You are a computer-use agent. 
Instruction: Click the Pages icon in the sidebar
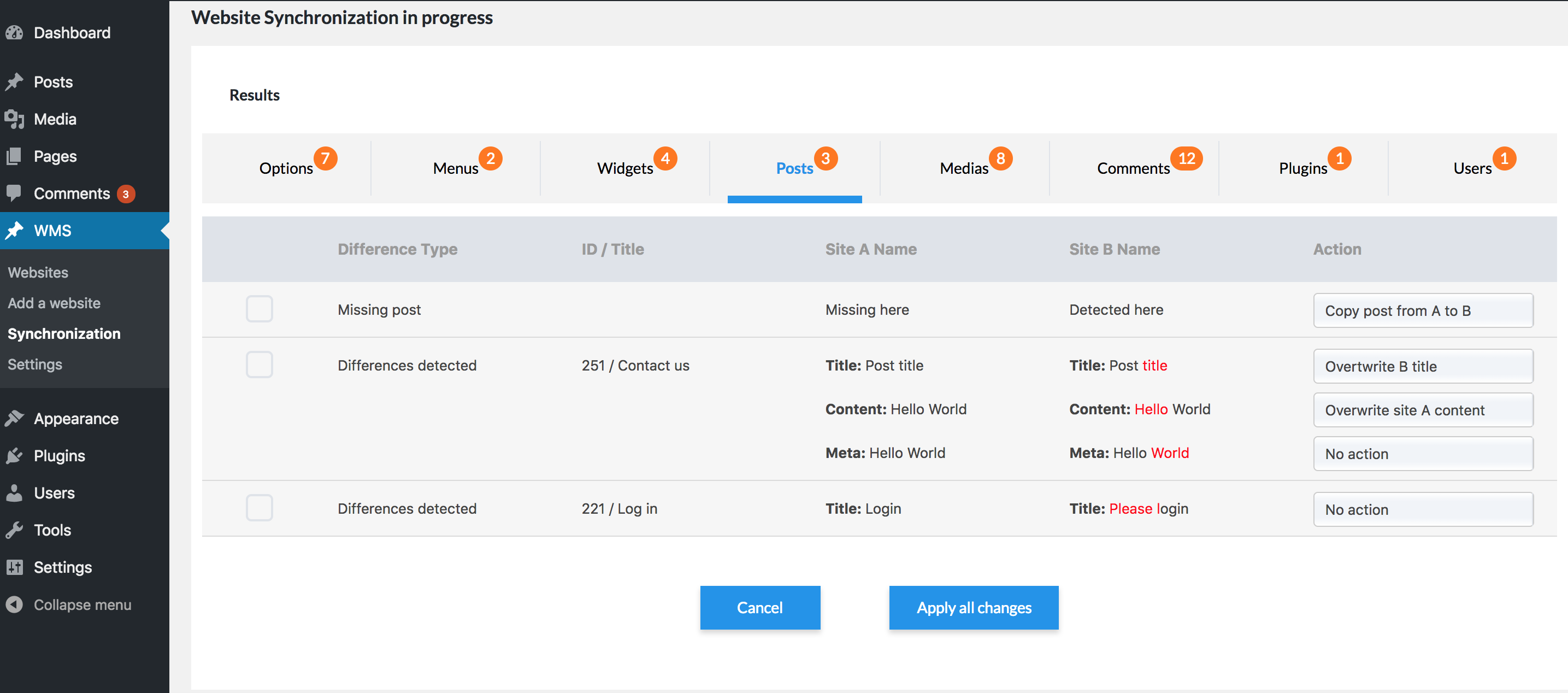[15, 156]
